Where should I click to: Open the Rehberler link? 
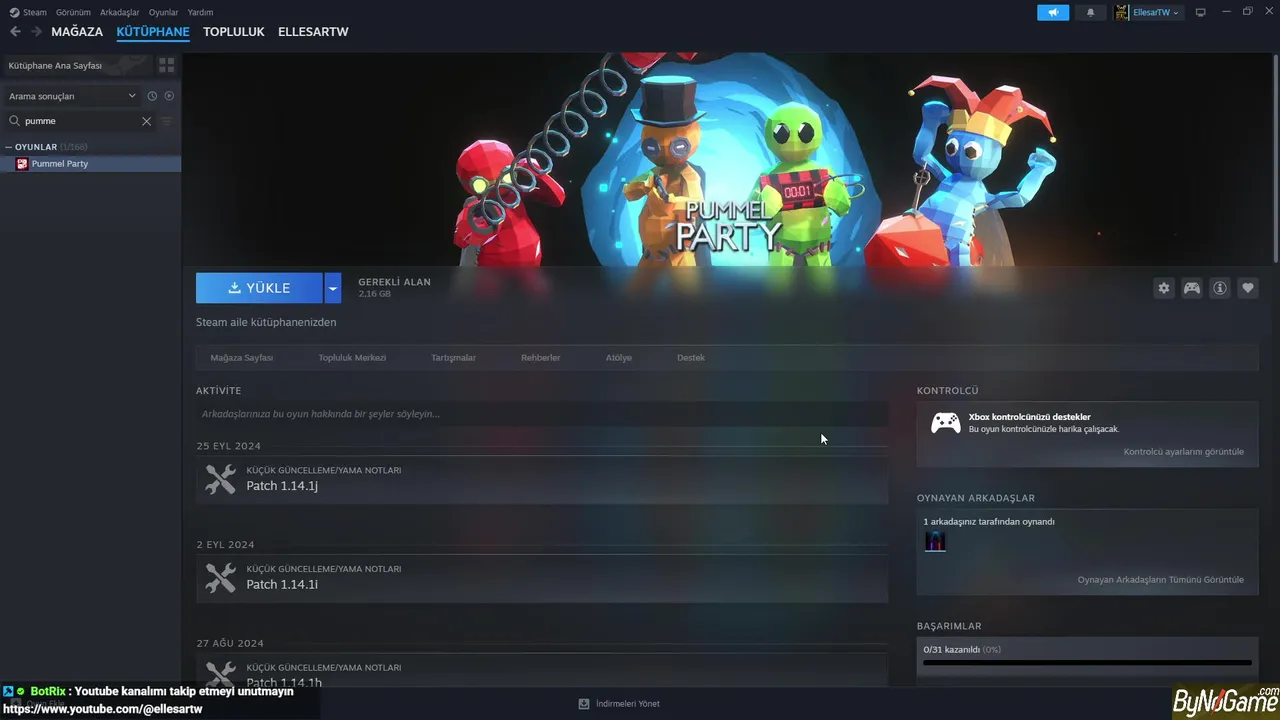[x=540, y=357]
